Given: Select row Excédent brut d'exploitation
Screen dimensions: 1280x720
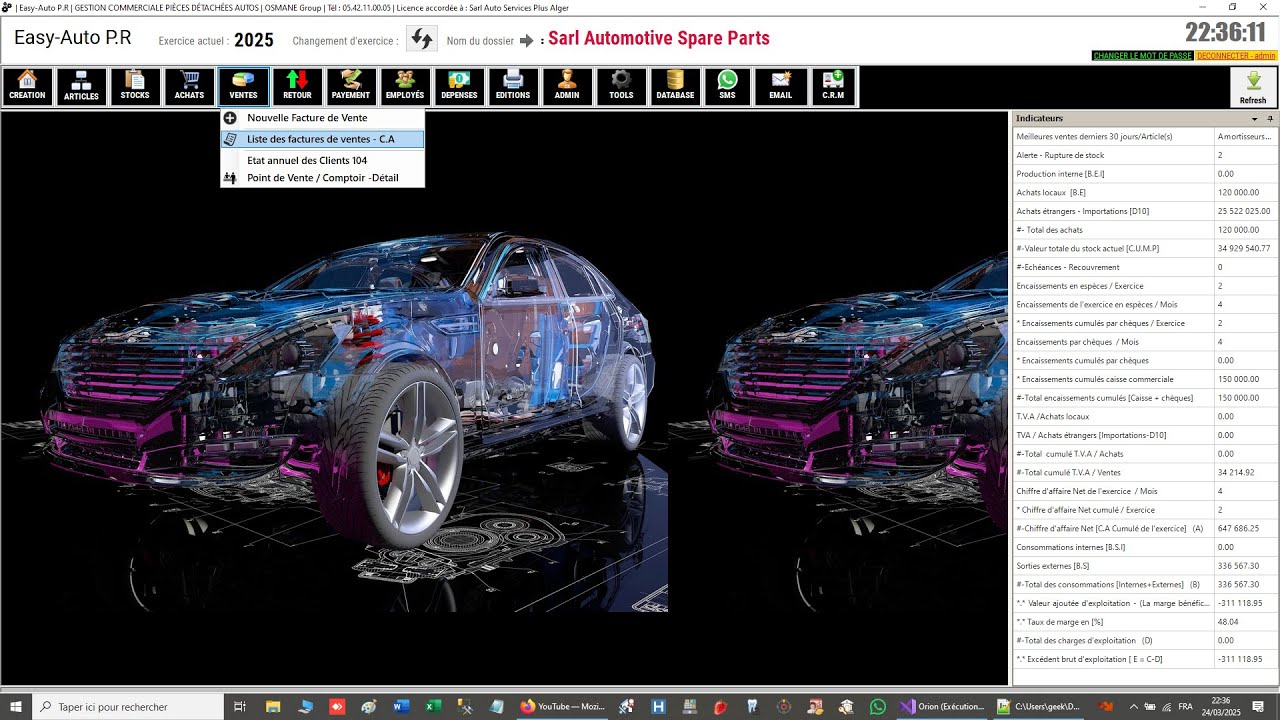Looking at the screenshot, I should (1145, 659).
